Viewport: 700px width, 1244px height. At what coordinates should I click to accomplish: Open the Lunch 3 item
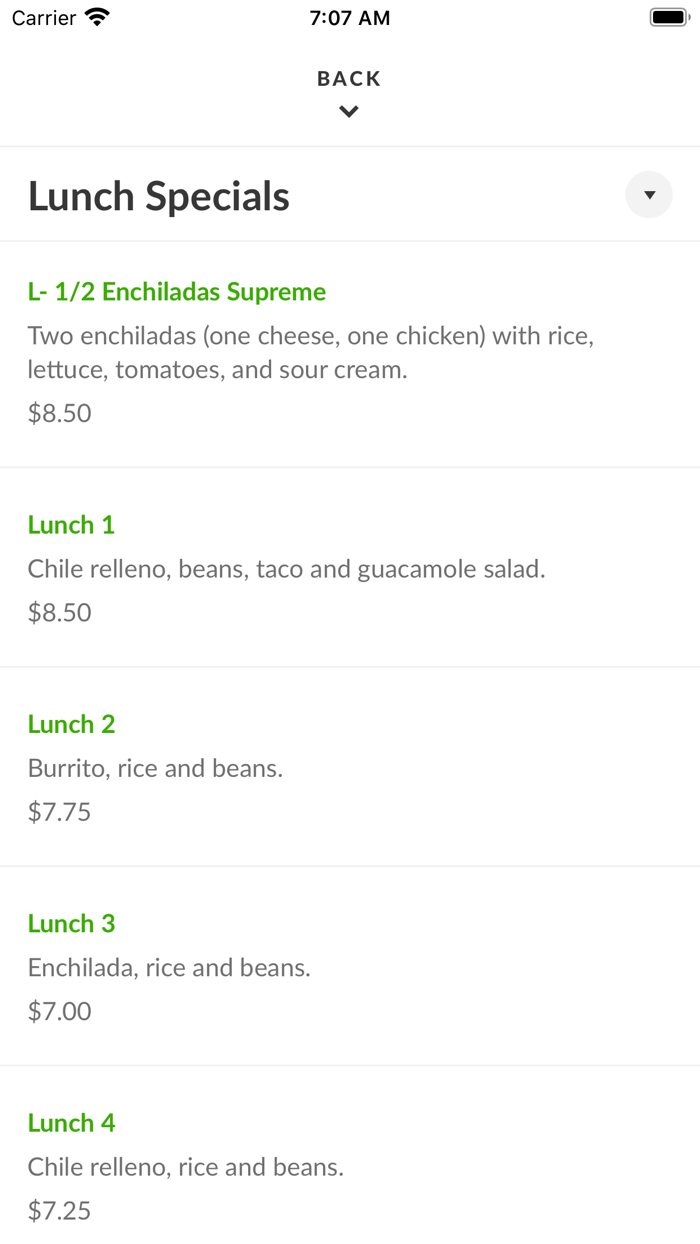pos(71,923)
